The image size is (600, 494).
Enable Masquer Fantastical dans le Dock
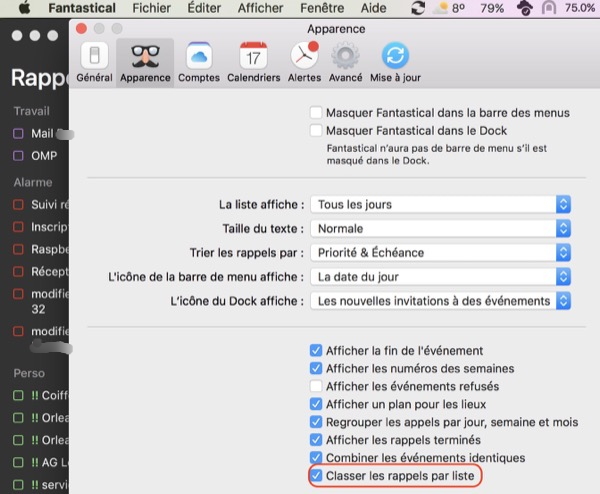[x=317, y=131]
